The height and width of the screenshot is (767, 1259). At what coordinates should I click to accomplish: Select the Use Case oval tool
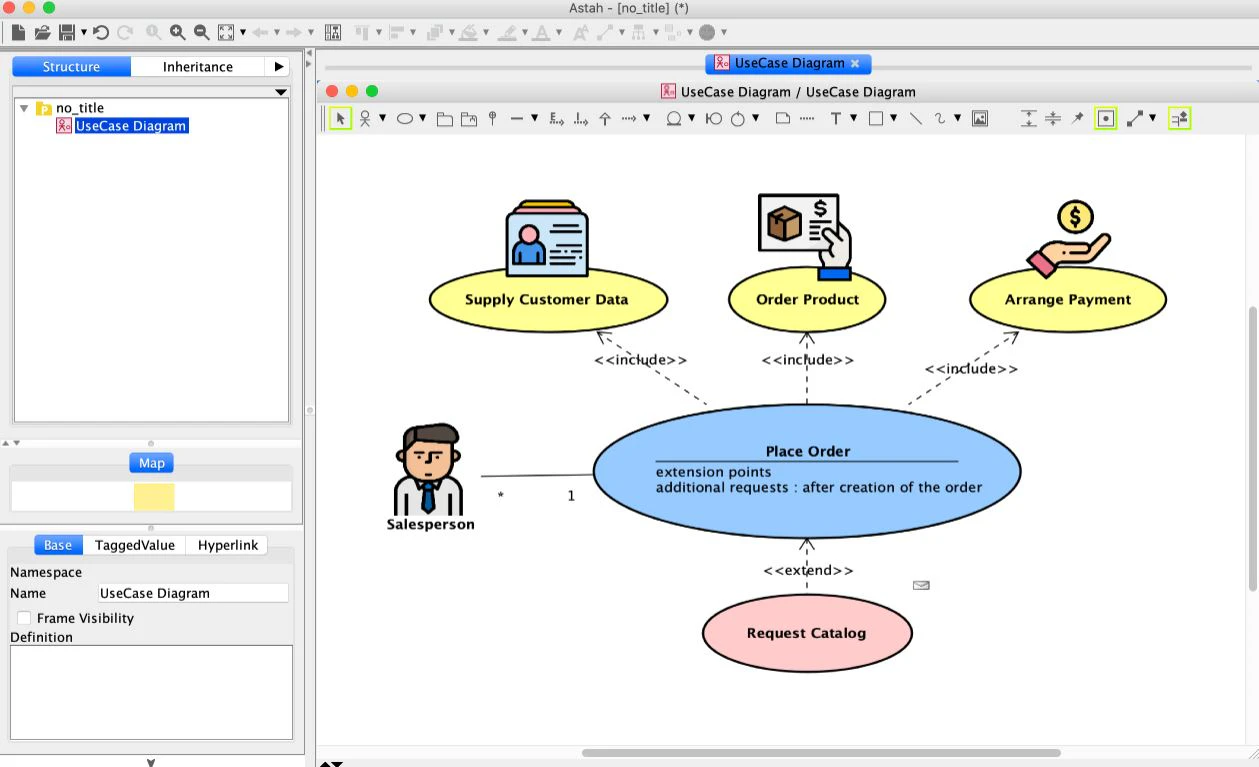point(404,118)
